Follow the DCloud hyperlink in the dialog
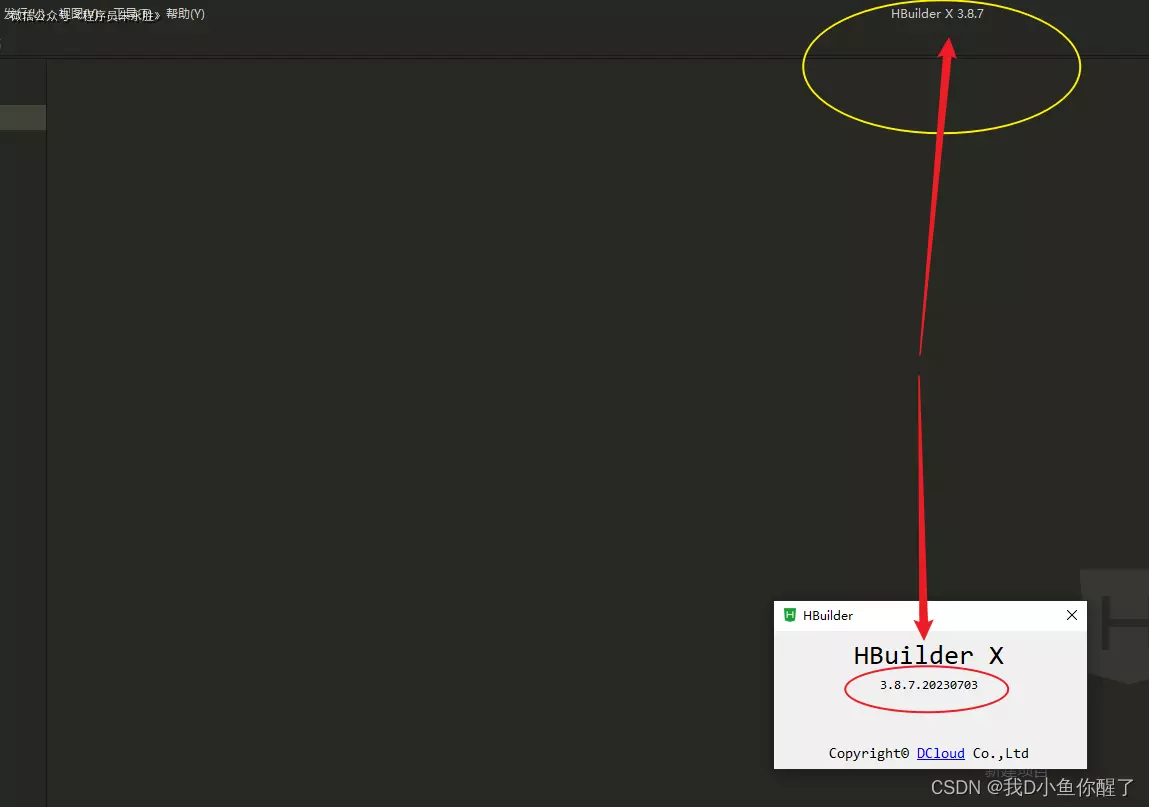The width and height of the screenshot is (1149, 807). [940, 753]
